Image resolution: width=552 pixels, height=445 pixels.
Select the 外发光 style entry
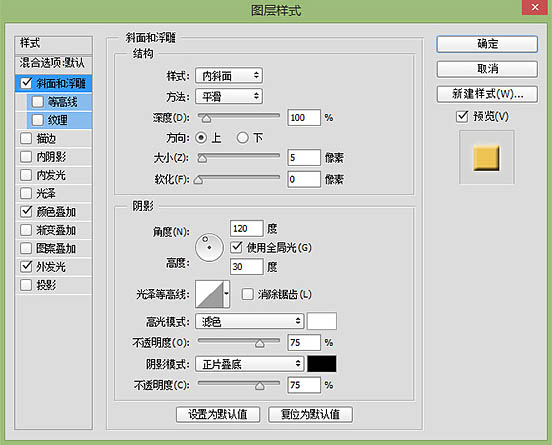(54, 267)
